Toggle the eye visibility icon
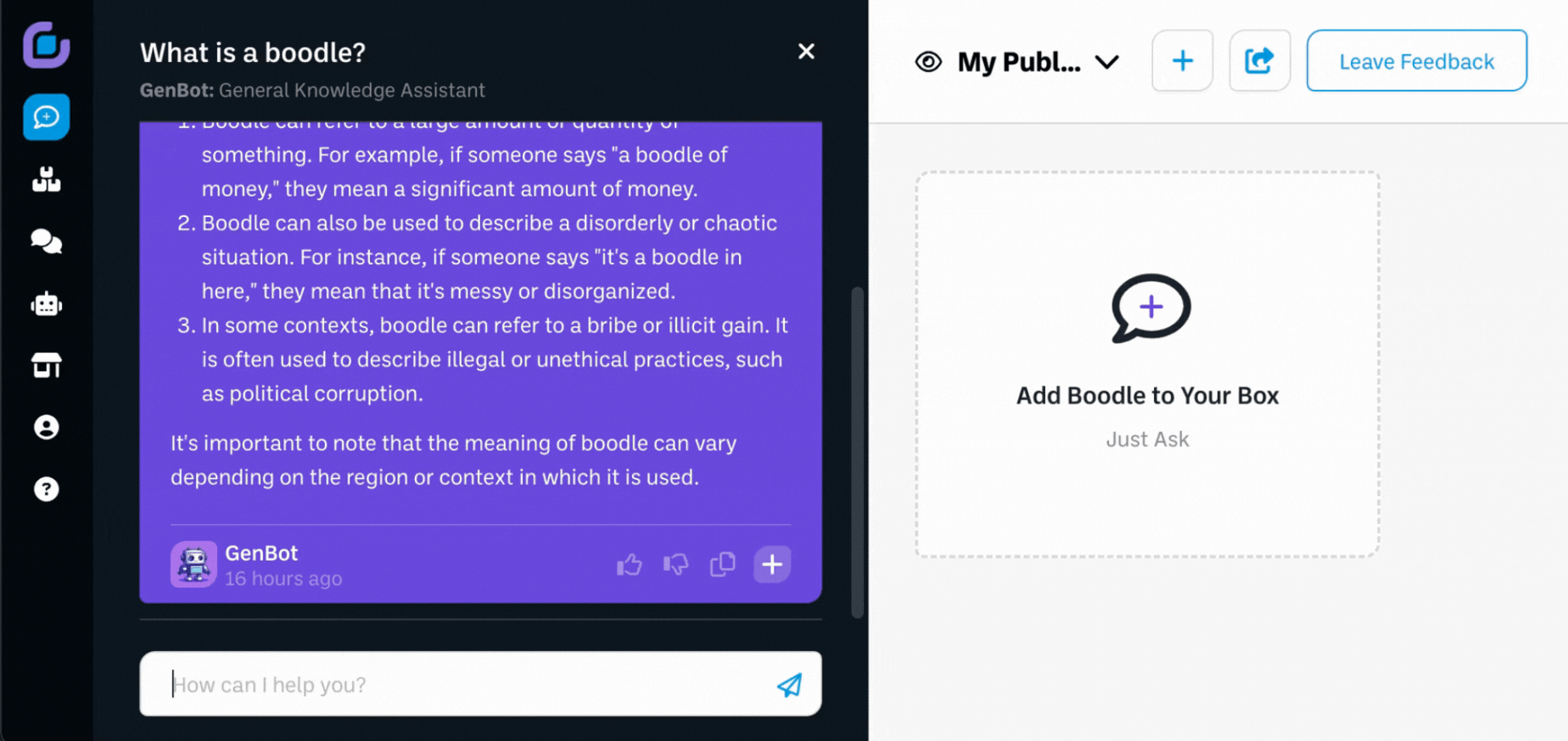This screenshot has height=741, width=1568. point(928,61)
